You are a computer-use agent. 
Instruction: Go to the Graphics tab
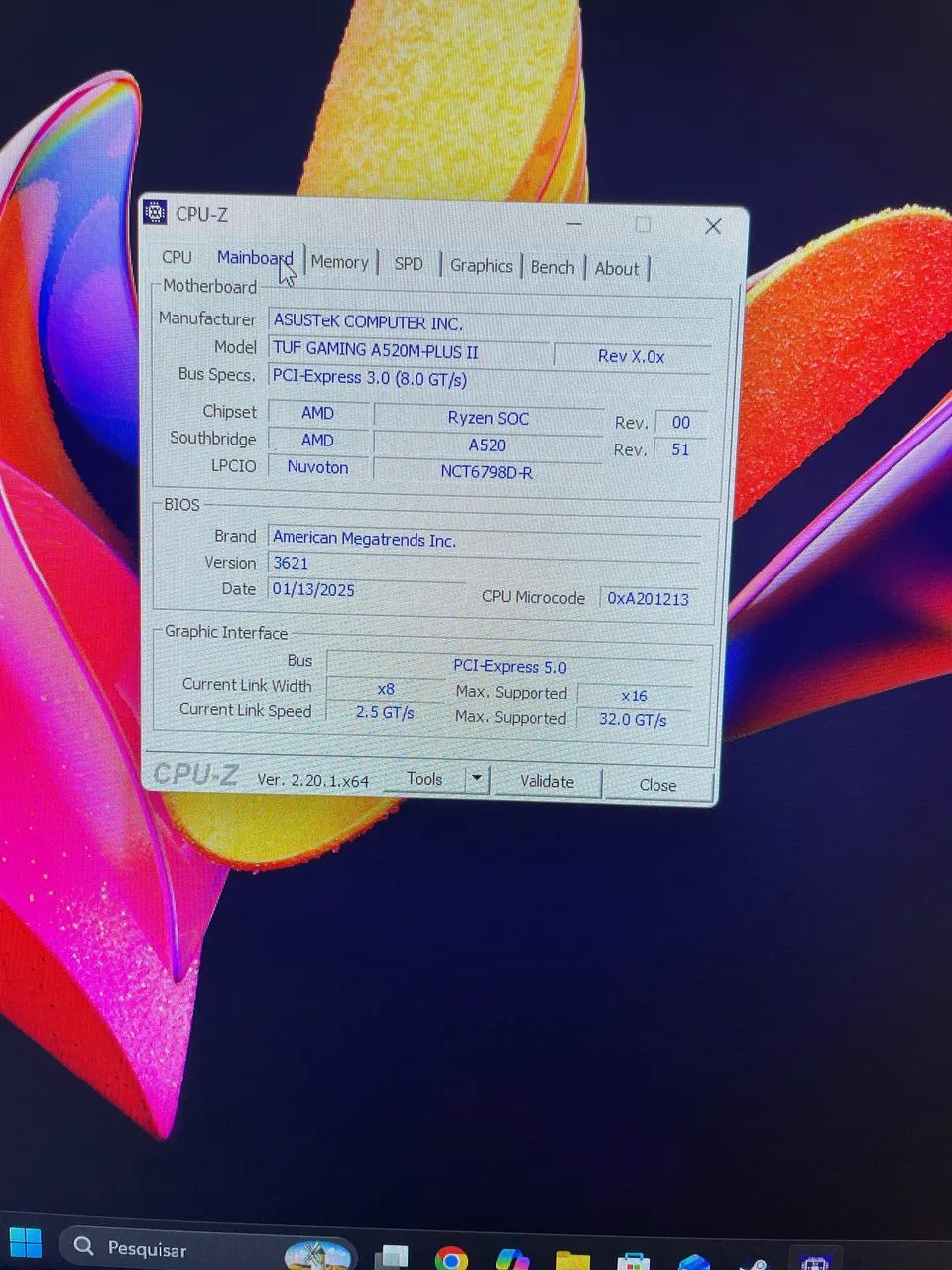click(x=481, y=266)
